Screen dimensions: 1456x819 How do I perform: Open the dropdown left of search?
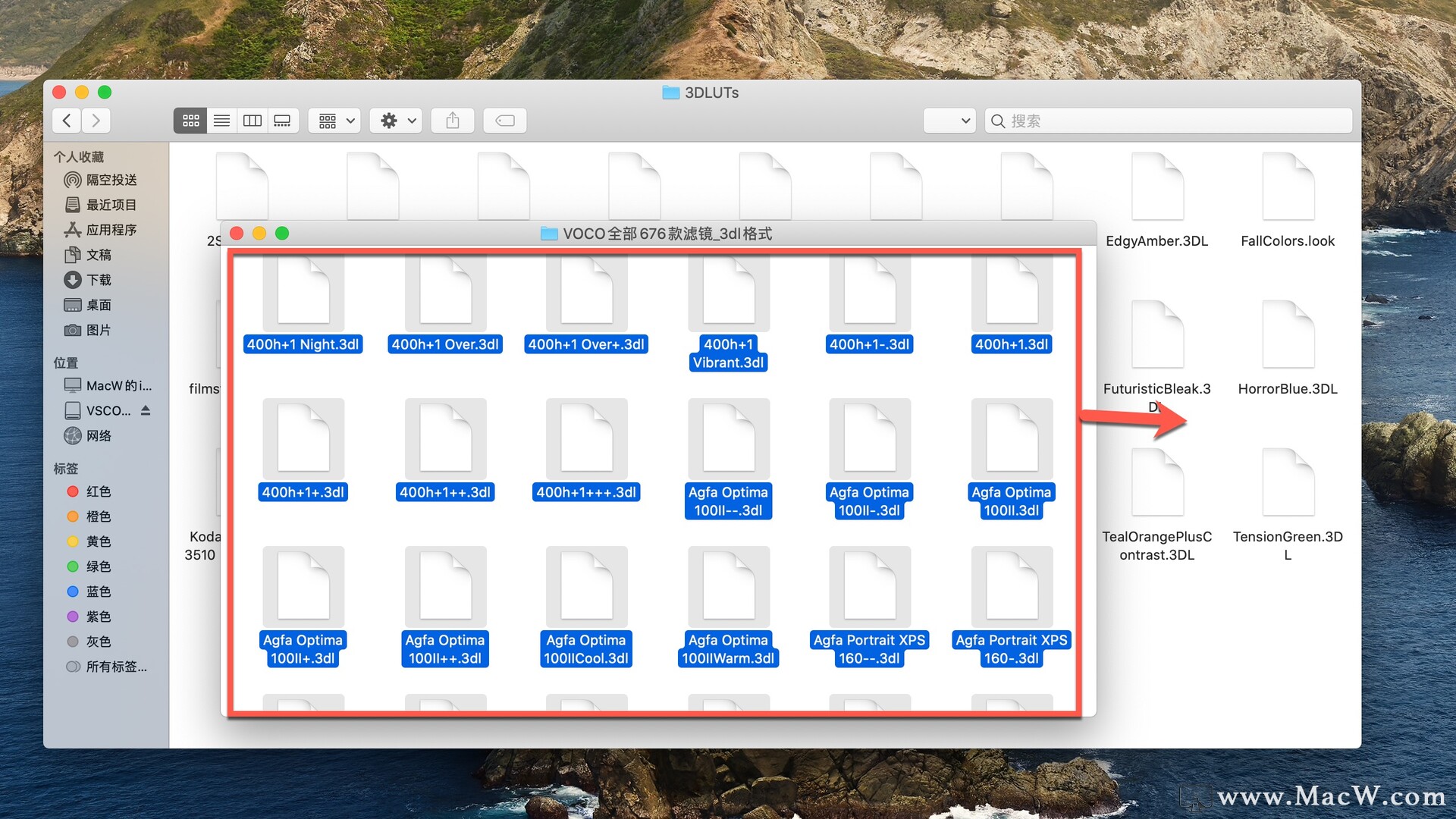point(949,121)
